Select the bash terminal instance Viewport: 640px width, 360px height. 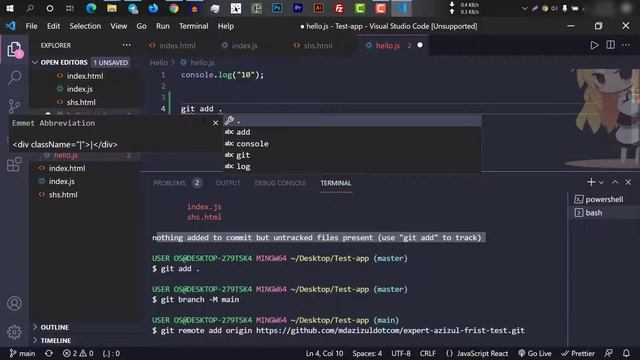point(589,213)
